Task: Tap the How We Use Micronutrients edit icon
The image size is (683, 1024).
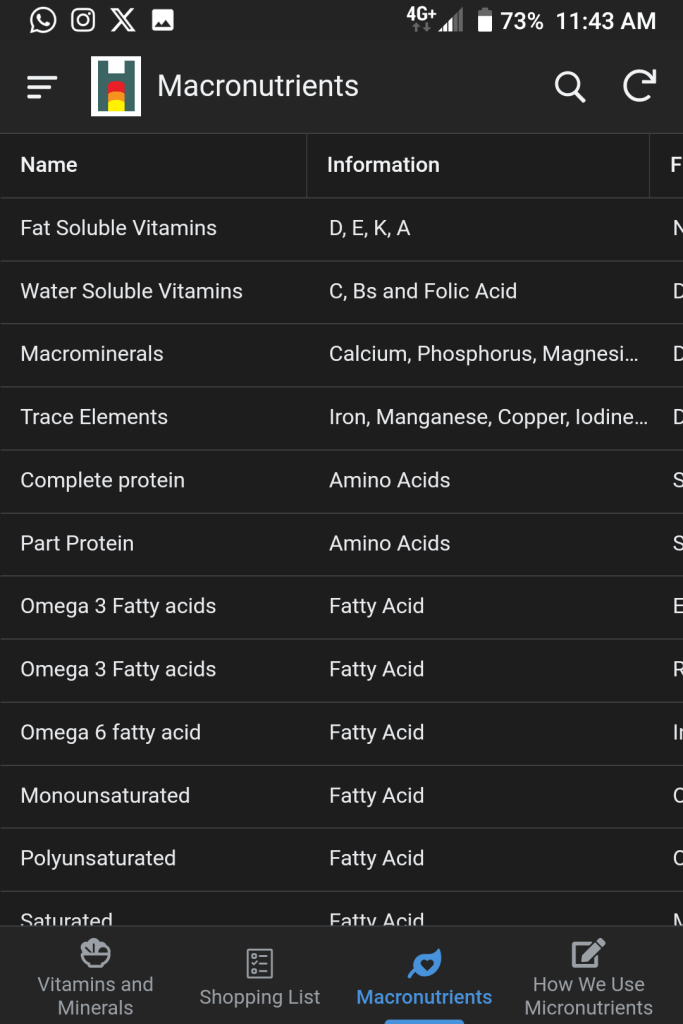Action: [x=588, y=953]
